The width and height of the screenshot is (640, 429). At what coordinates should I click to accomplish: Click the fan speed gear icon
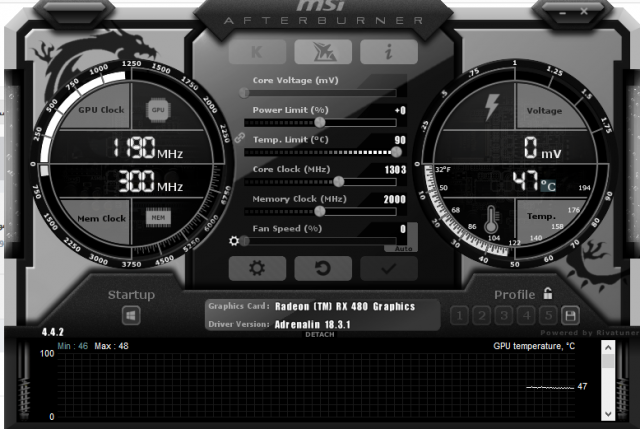[234, 241]
